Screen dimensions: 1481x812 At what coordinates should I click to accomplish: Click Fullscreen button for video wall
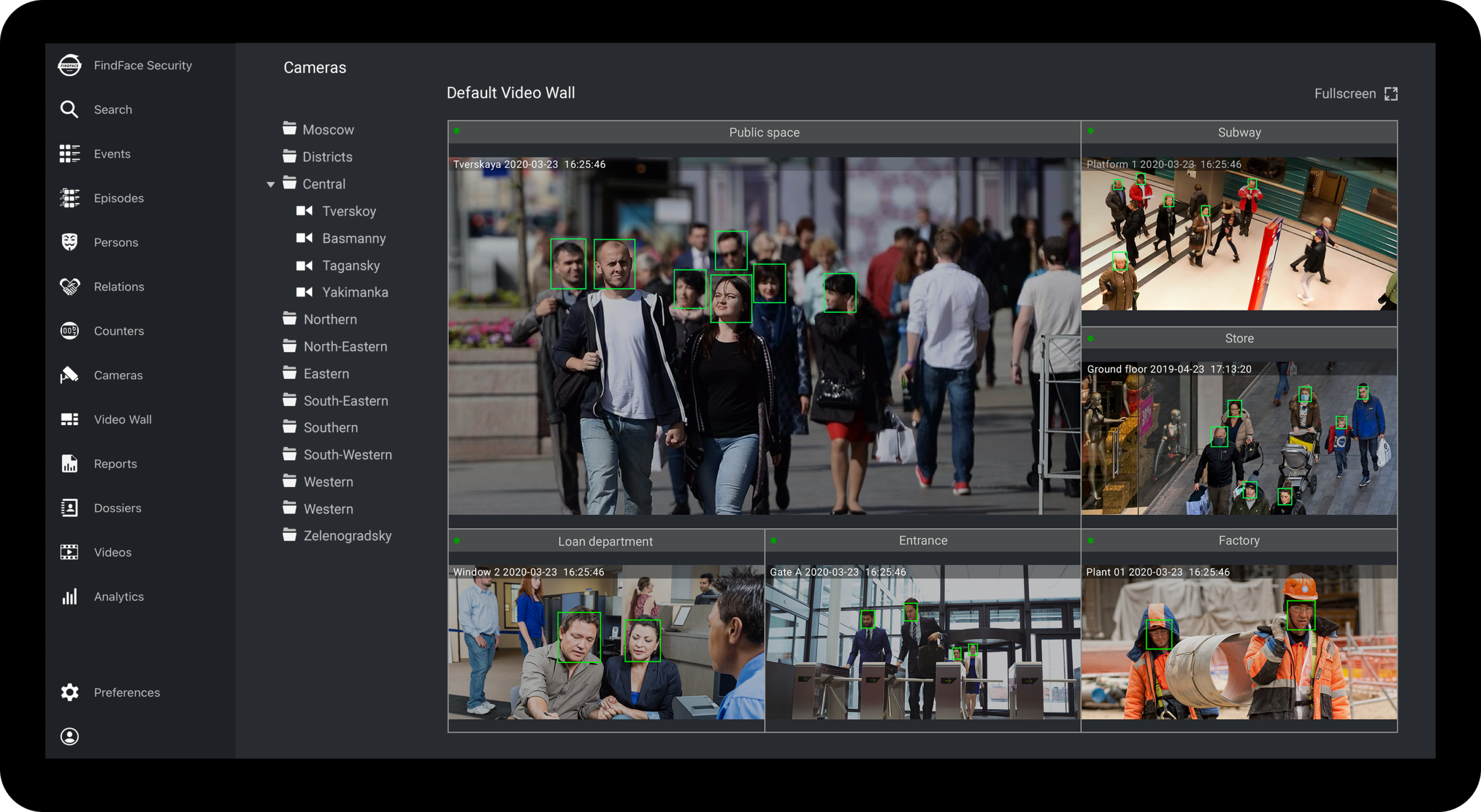(x=1355, y=93)
